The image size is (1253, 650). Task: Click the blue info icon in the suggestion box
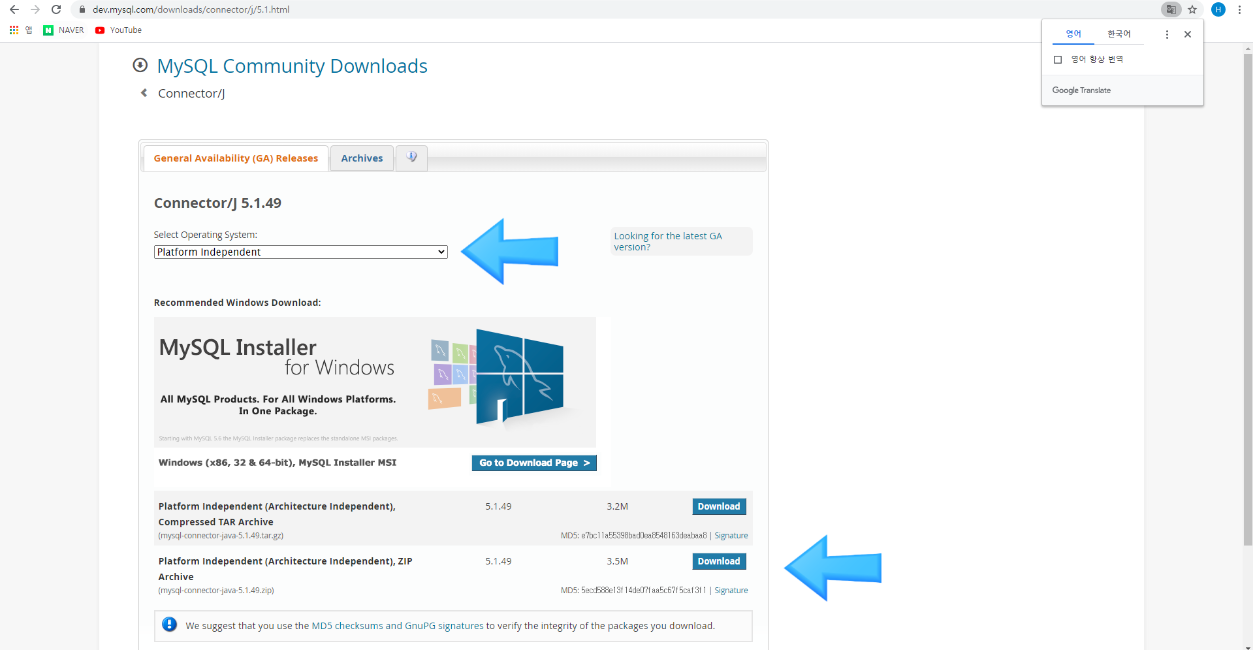[x=169, y=626]
